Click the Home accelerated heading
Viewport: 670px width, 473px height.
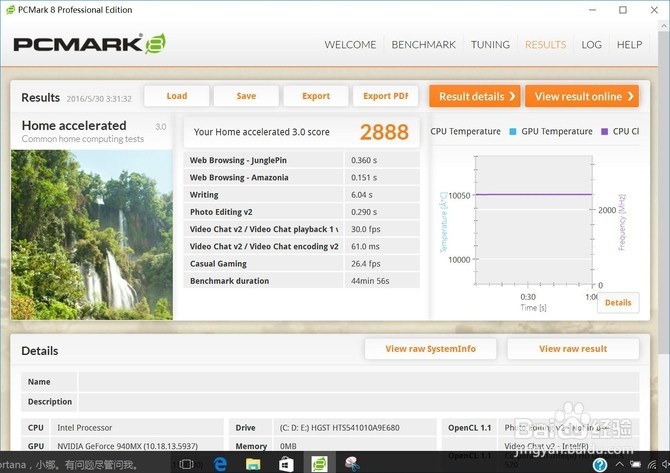coord(74,126)
